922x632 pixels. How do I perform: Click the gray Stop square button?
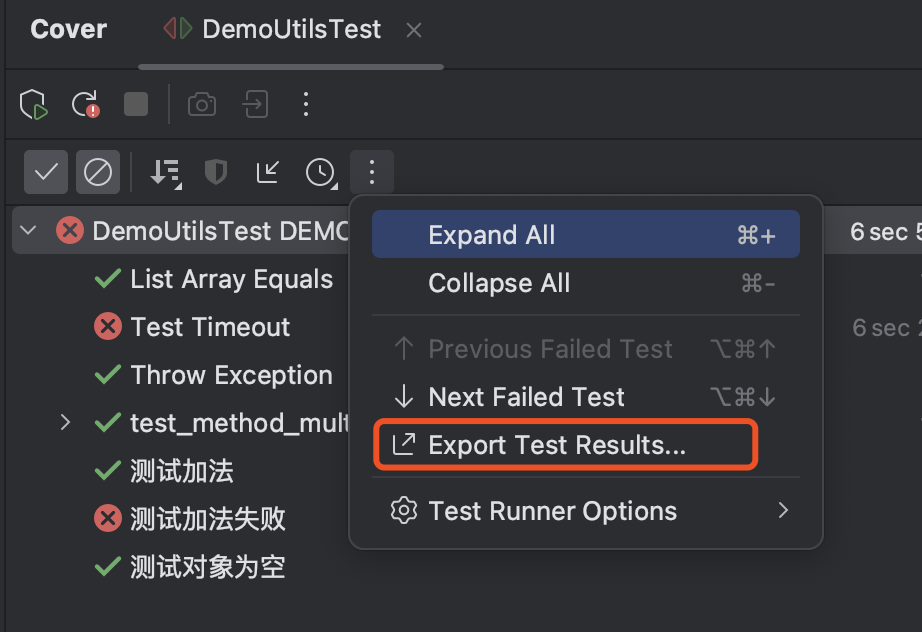136,104
